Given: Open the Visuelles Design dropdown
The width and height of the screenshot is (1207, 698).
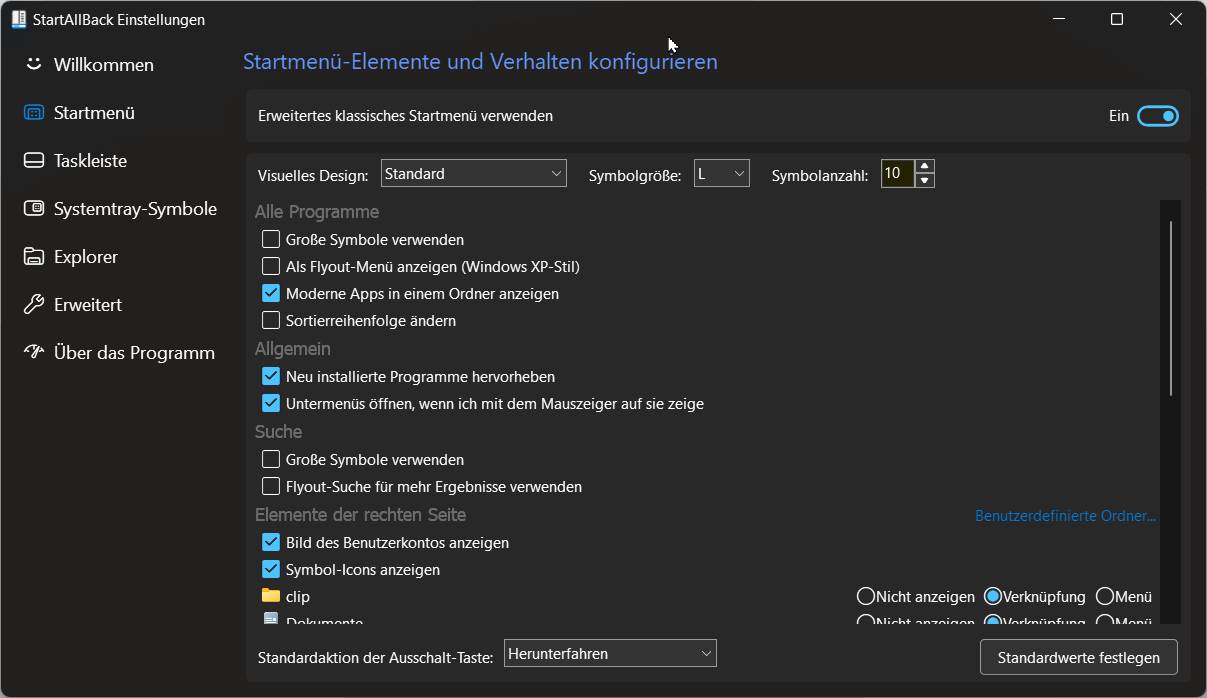Looking at the screenshot, I should [x=474, y=174].
